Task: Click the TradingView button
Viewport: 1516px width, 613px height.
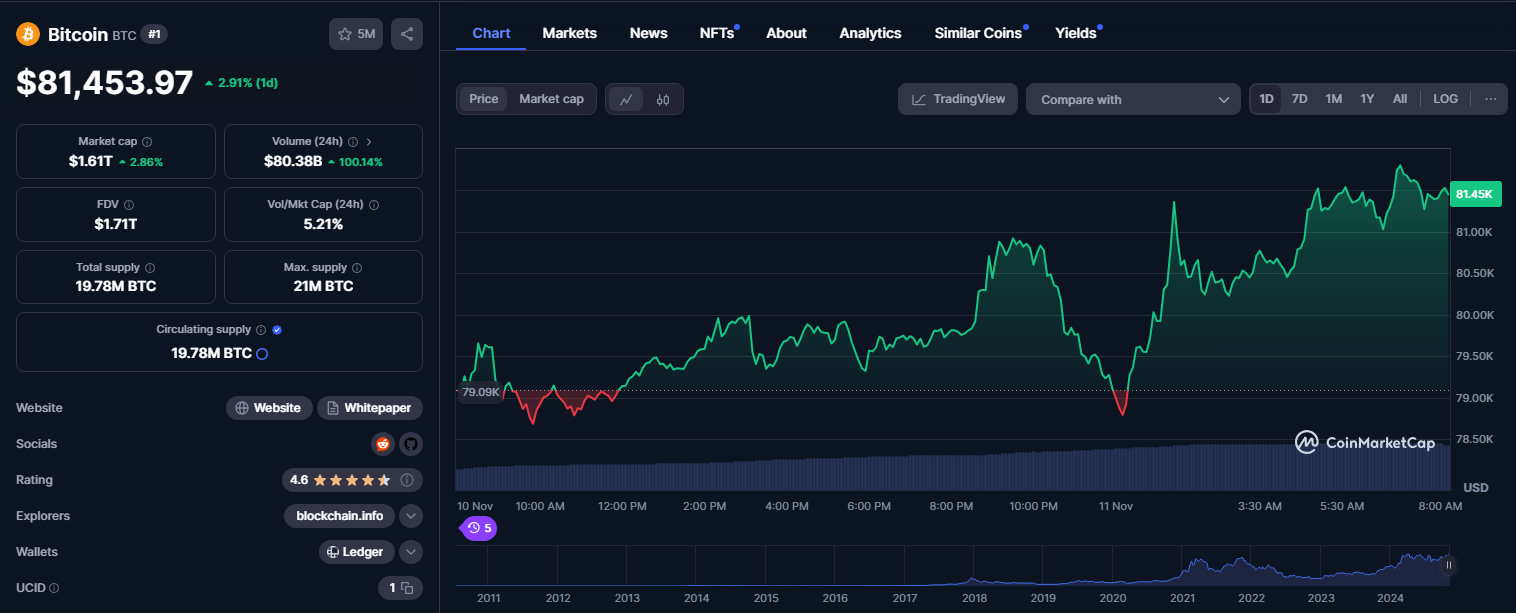Action: click(958, 99)
